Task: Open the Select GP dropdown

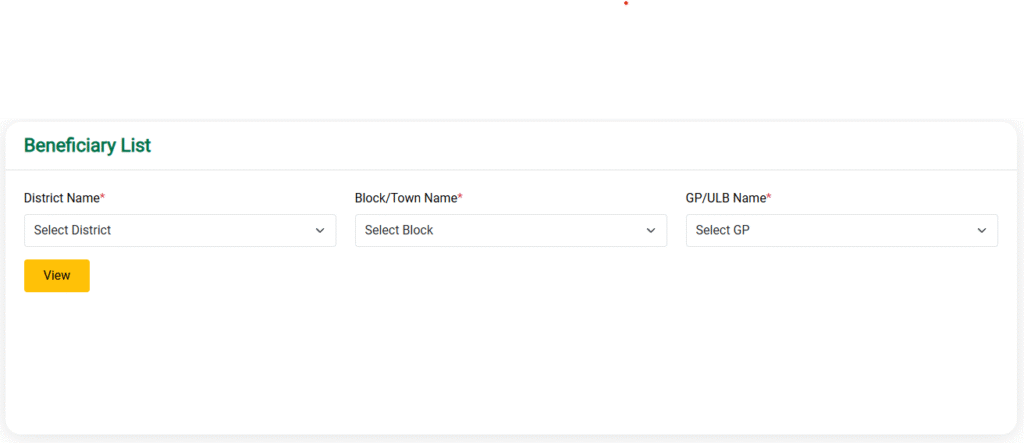Action: click(x=842, y=231)
